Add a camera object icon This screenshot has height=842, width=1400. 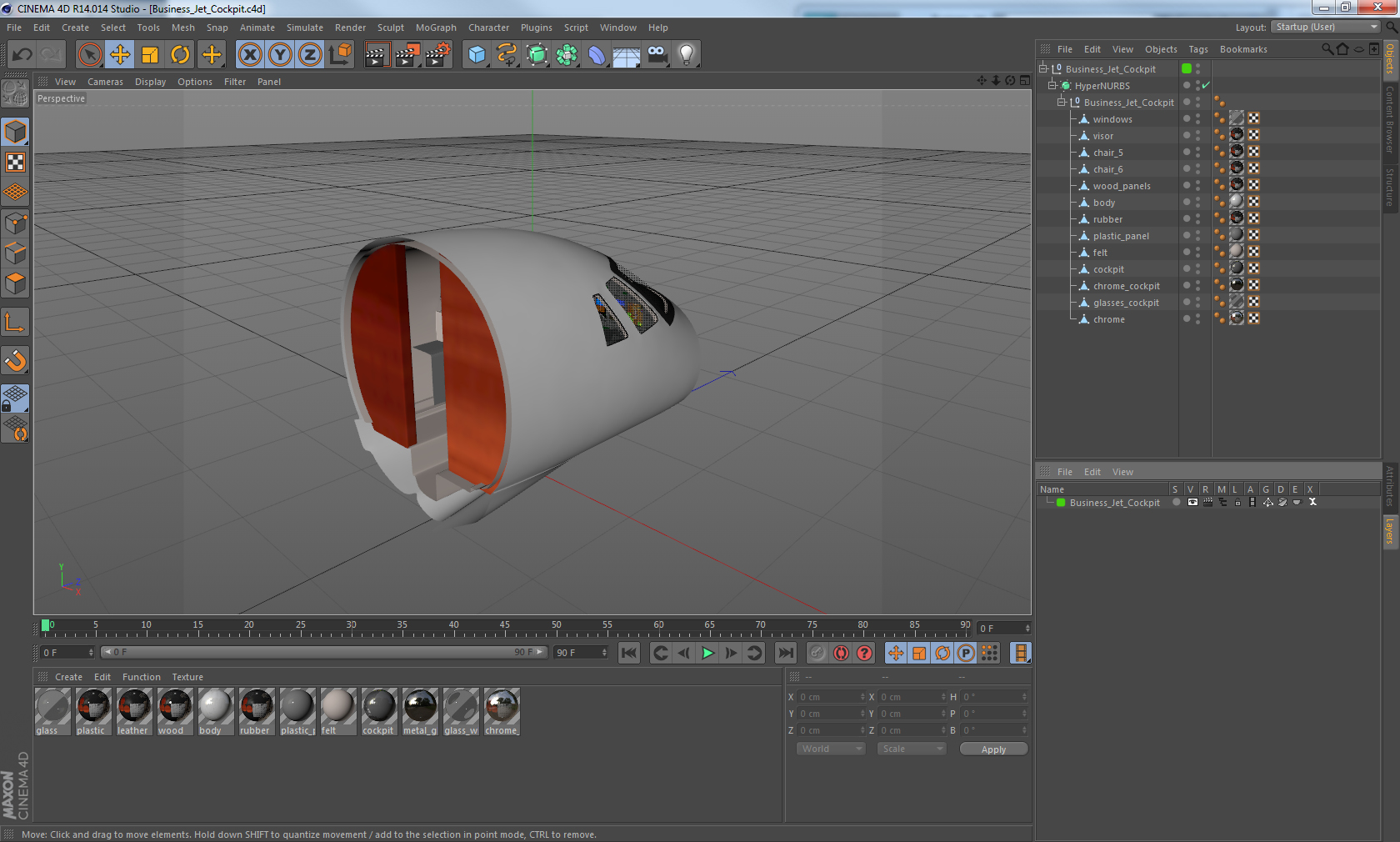(x=657, y=55)
